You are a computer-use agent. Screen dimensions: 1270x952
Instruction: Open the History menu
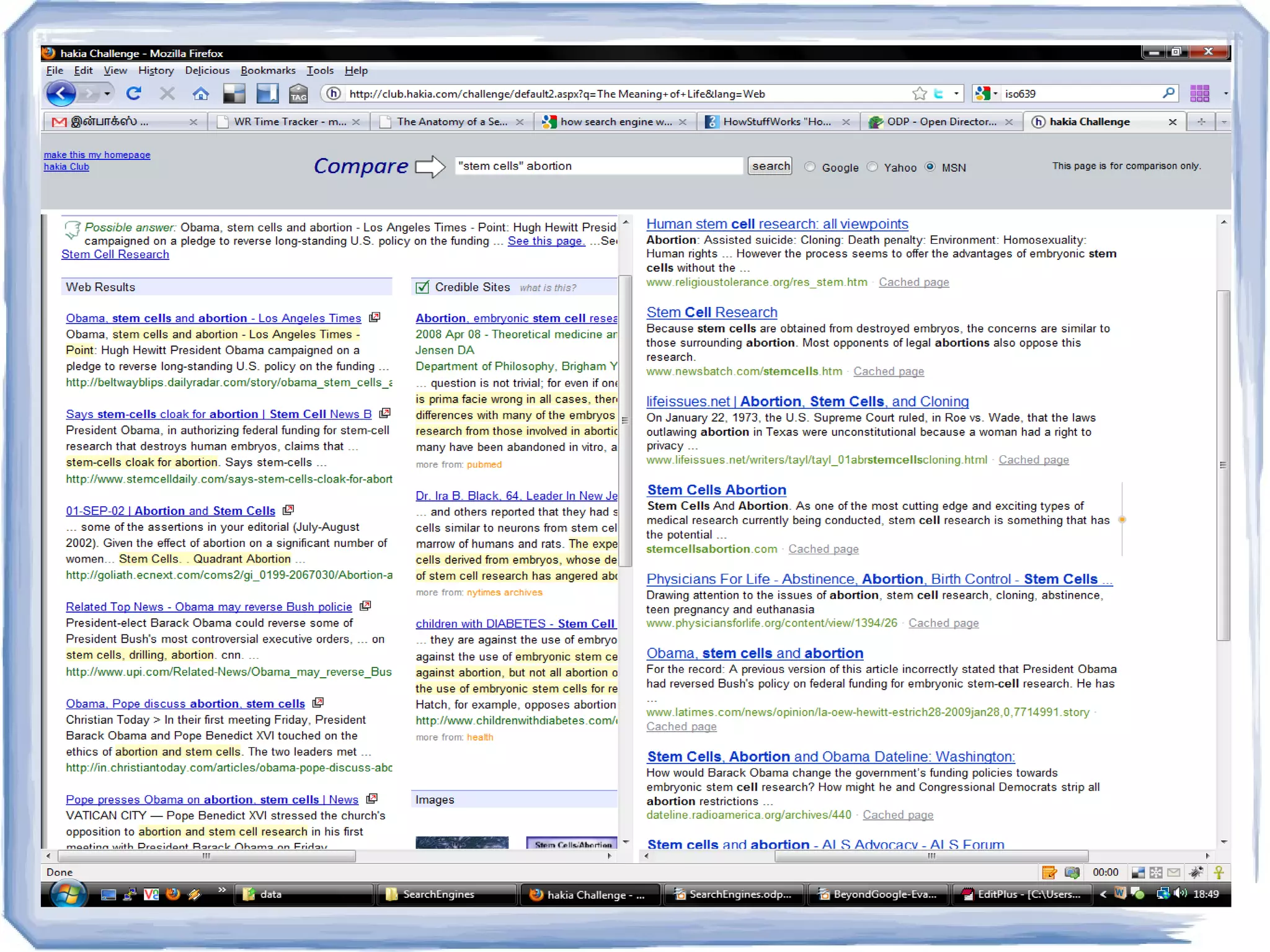click(x=156, y=70)
